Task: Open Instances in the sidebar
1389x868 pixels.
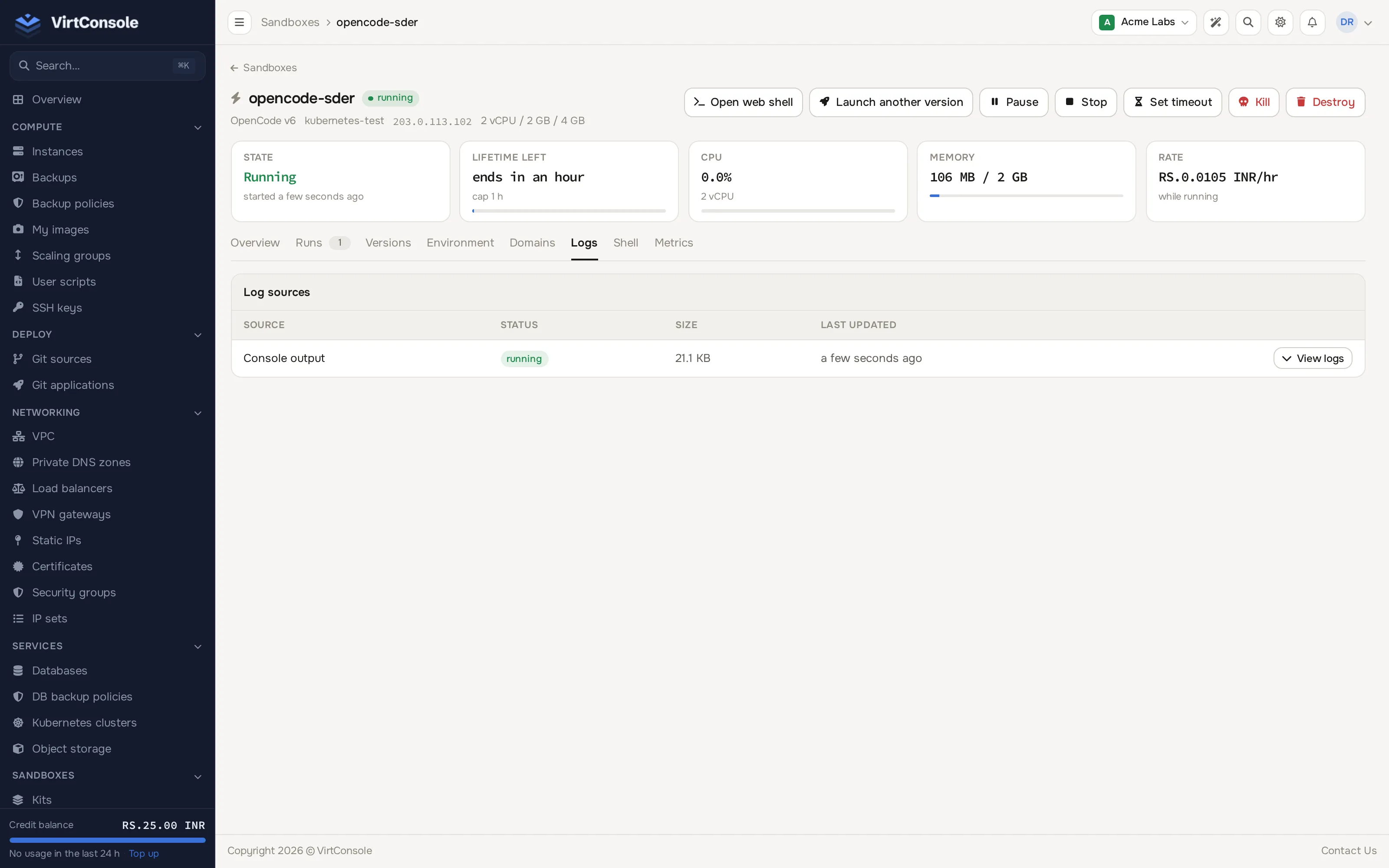Action: [57, 151]
